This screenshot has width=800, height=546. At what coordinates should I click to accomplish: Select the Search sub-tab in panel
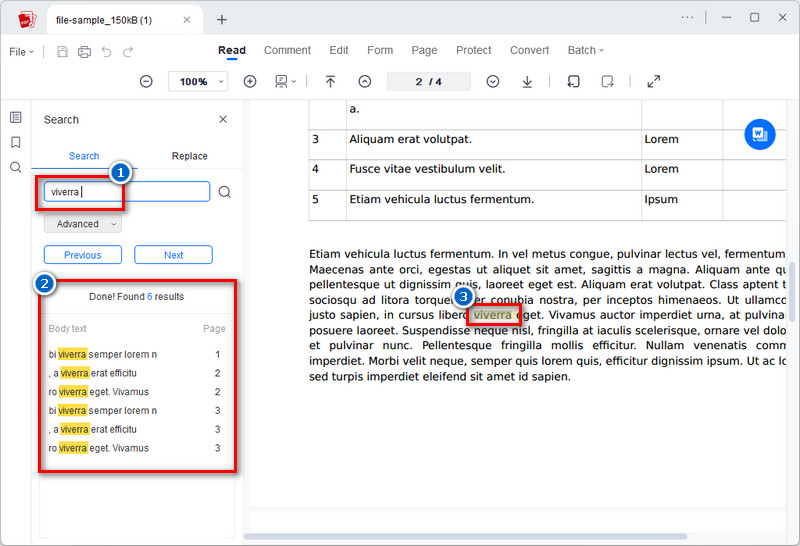[x=84, y=156]
